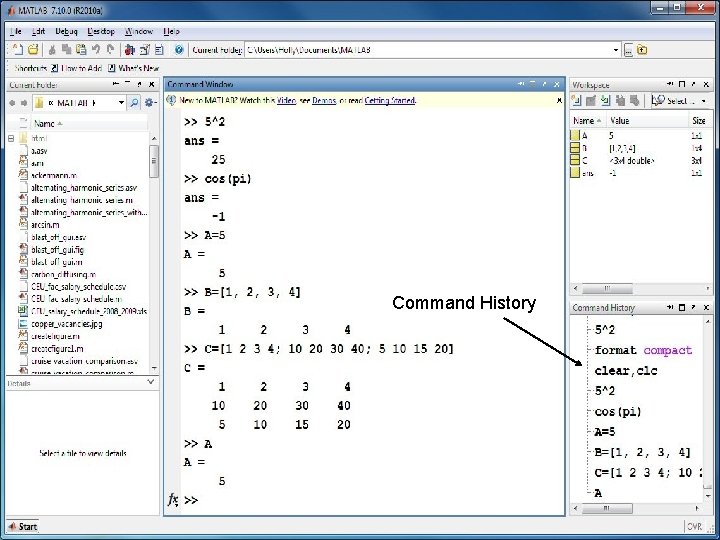
Task: Open the Window menu
Action: pyautogui.click(x=139, y=31)
